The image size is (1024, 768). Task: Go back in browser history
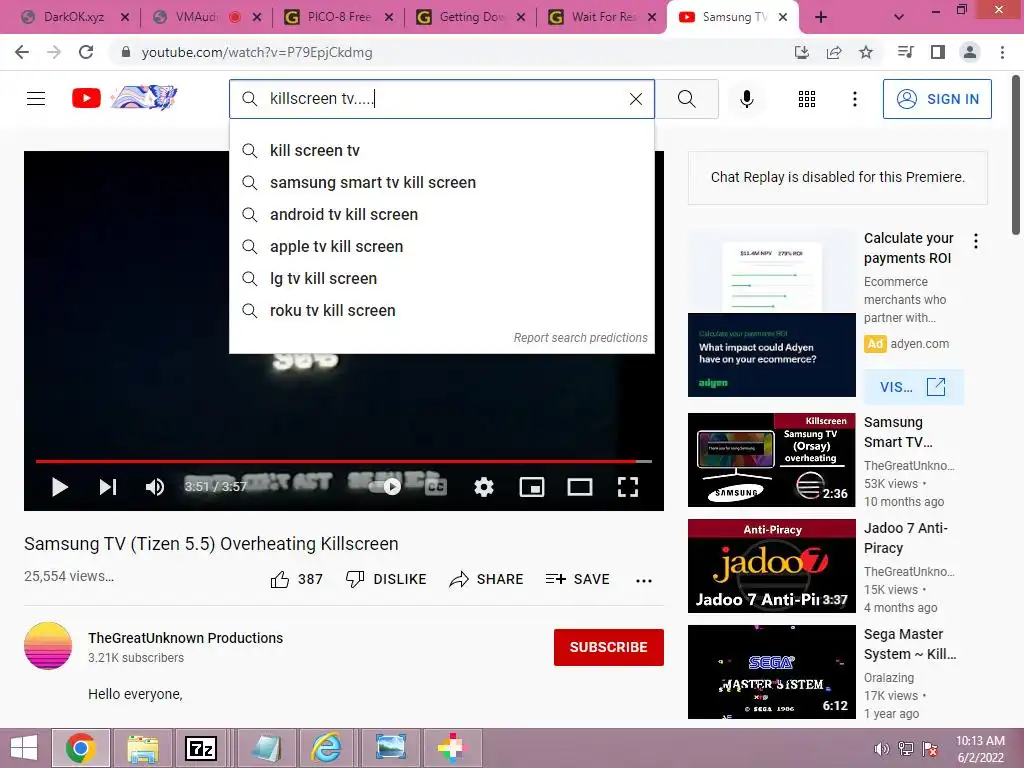pos(22,52)
